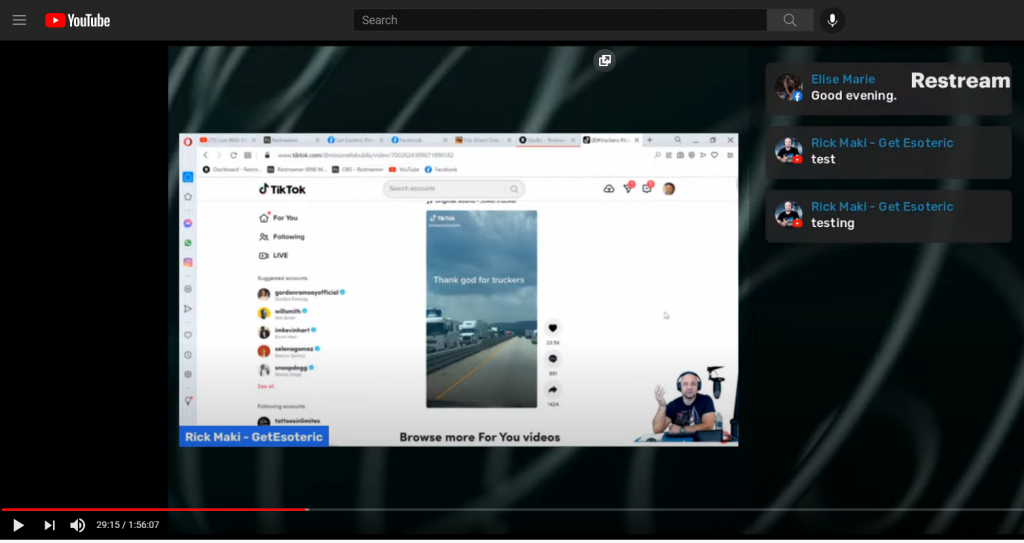Select Following in TikTok sidebar
The height and width of the screenshot is (543, 1024).
(x=282, y=237)
